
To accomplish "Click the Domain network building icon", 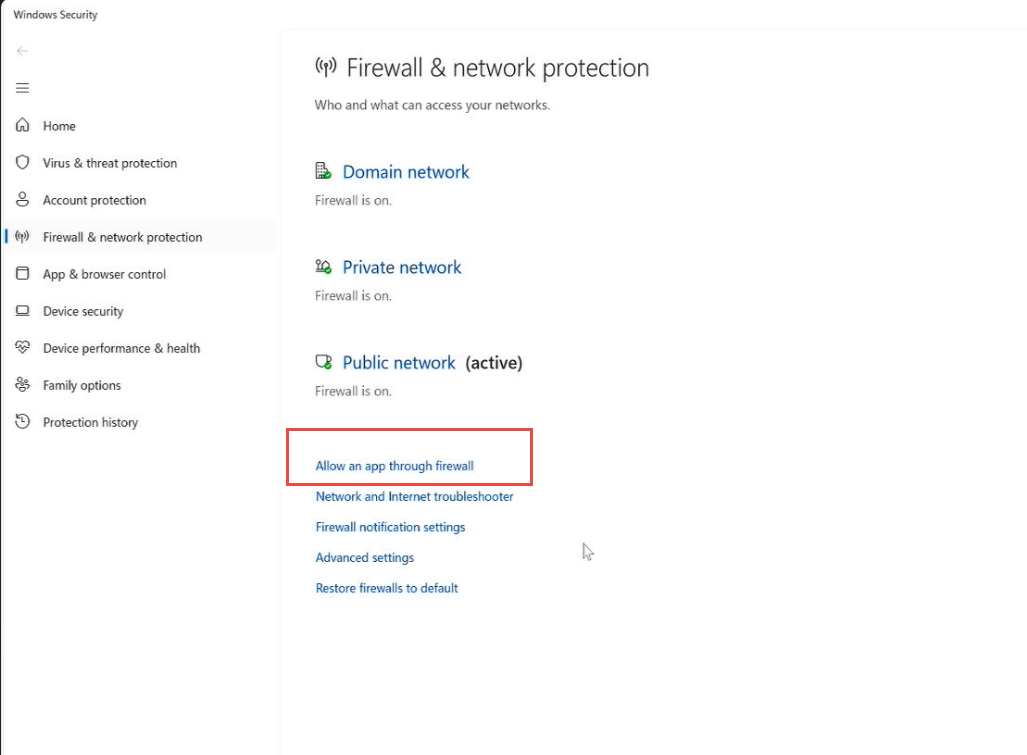I will tap(323, 172).
